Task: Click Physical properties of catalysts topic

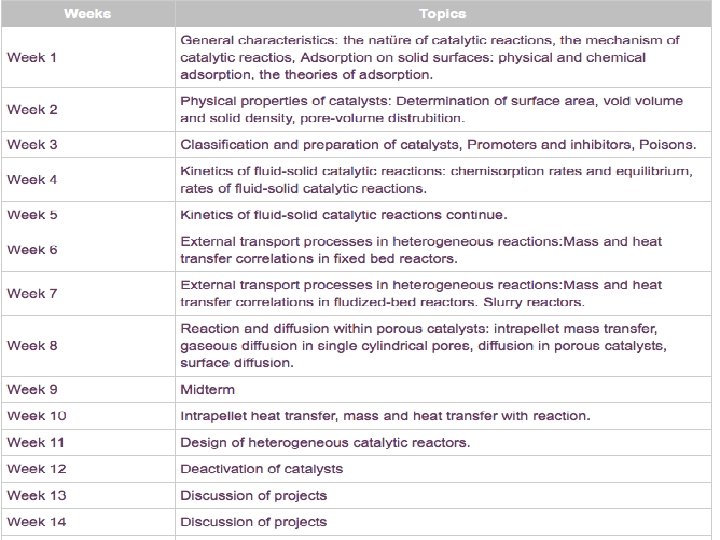Action: [x=431, y=109]
